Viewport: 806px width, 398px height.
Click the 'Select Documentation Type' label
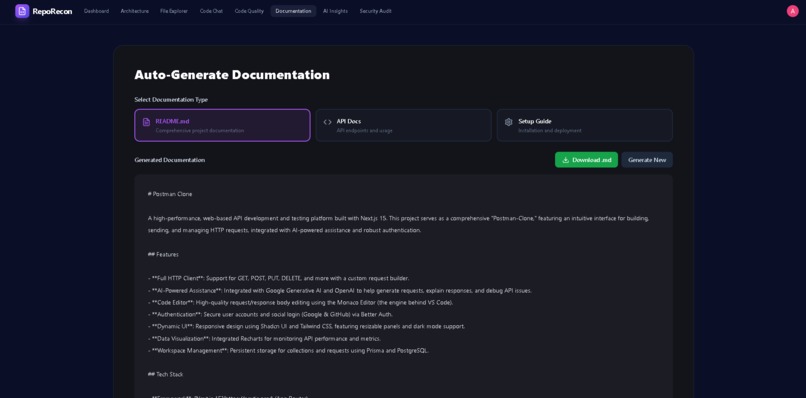click(171, 100)
